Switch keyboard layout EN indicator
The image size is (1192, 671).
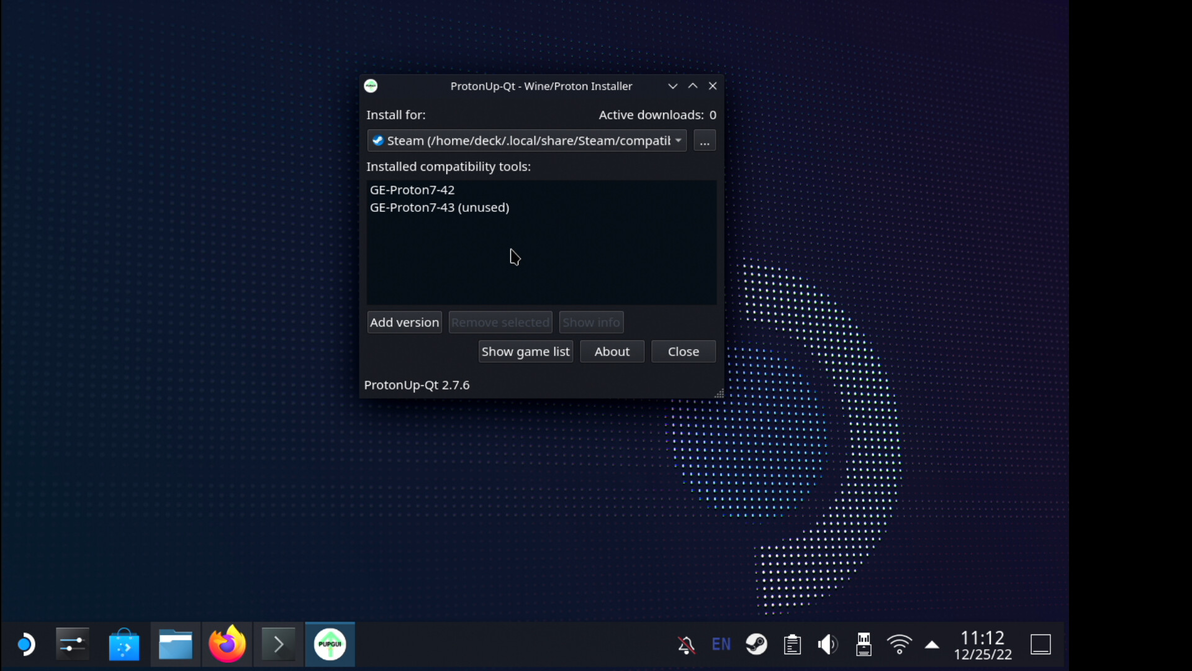(721, 644)
